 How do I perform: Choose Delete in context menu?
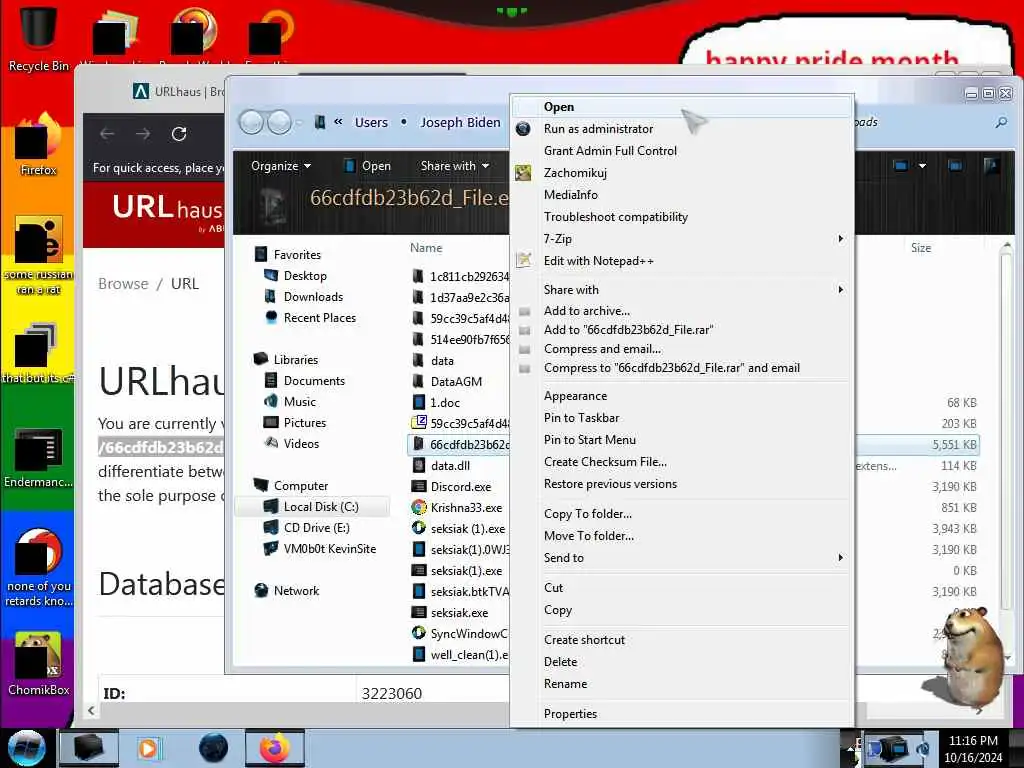(x=682, y=662)
